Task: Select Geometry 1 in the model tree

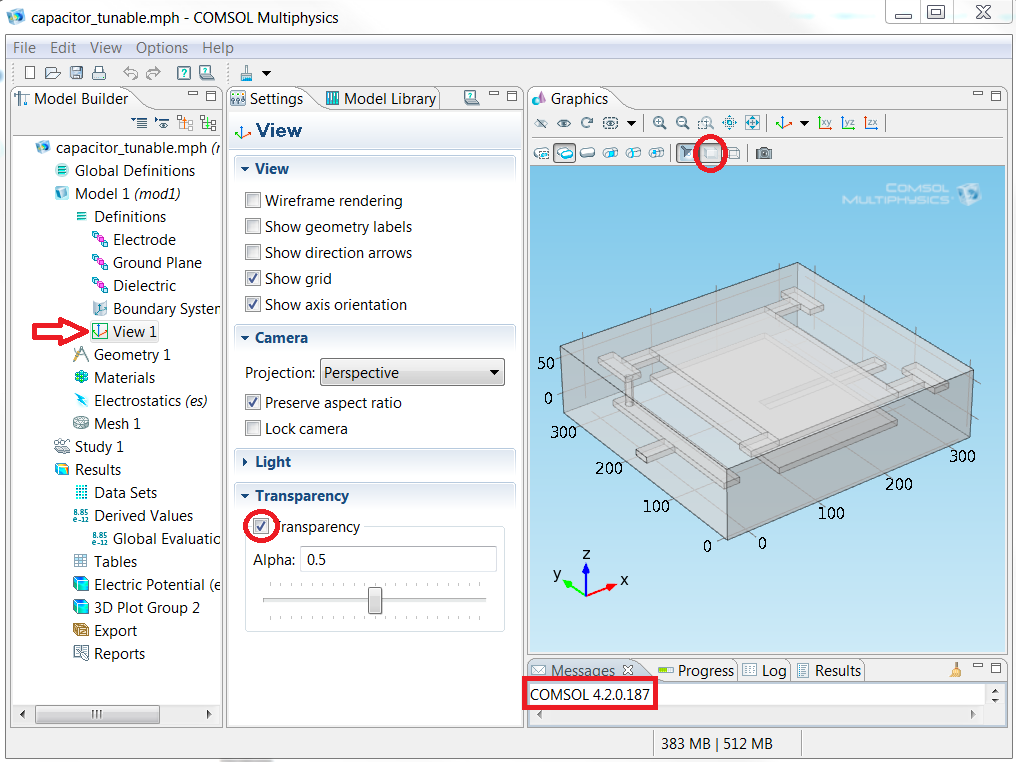Action: 131,355
